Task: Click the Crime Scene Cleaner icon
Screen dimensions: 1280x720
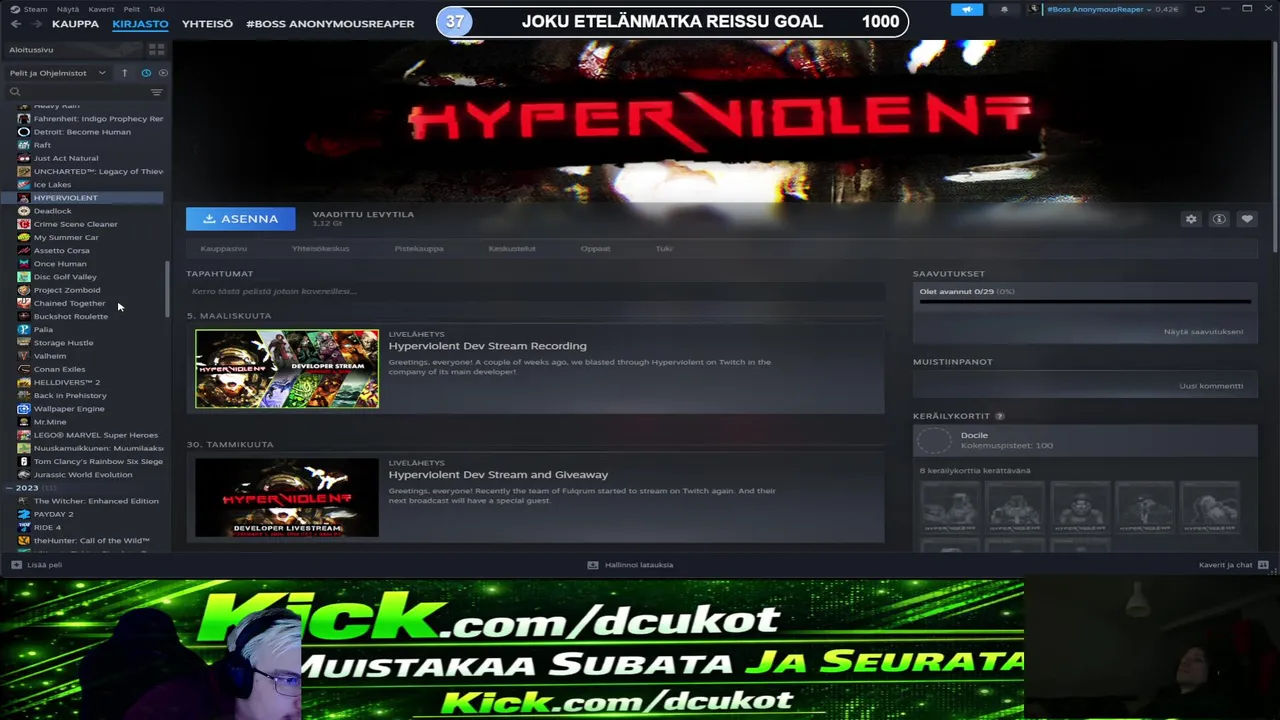Action: [24, 224]
